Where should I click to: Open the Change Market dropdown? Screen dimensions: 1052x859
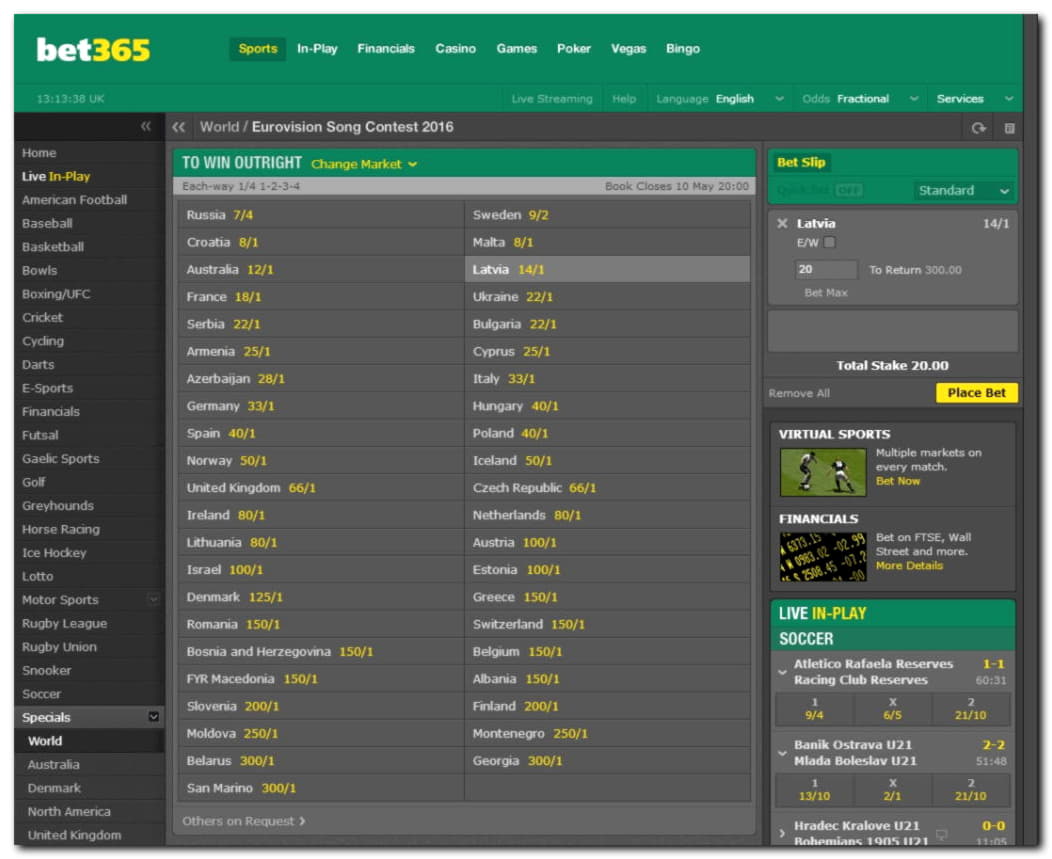(364, 164)
